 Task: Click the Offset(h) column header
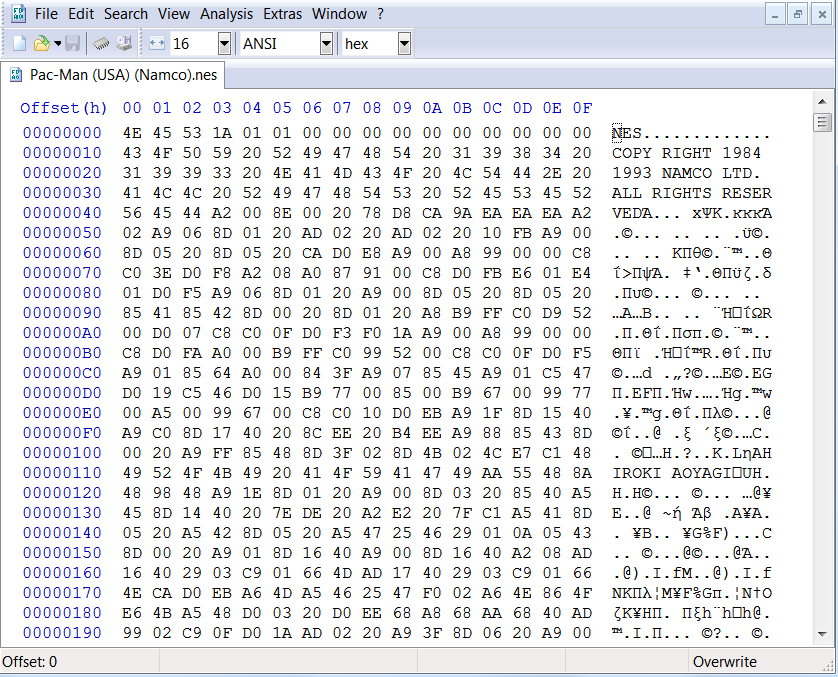pyautogui.click(x=64, y=108)
